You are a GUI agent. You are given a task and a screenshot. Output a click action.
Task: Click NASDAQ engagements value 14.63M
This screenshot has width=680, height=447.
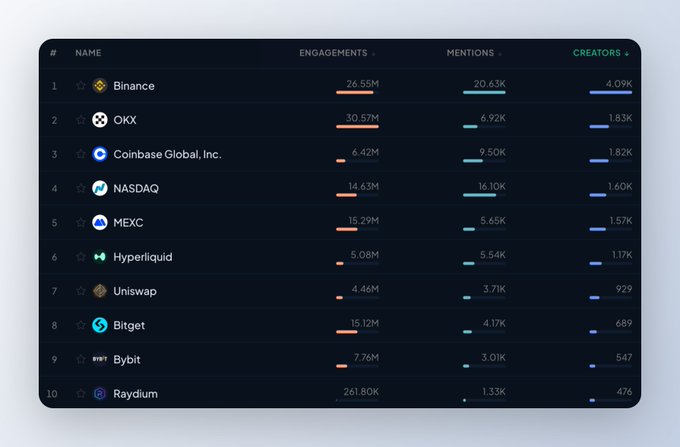tap(363, 186)
